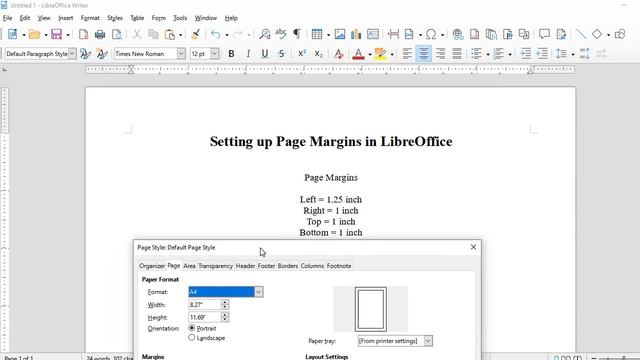Screen dimensions: 640x360
Task: Toggle Print Preview icon
Action: [x=117, y=34]
